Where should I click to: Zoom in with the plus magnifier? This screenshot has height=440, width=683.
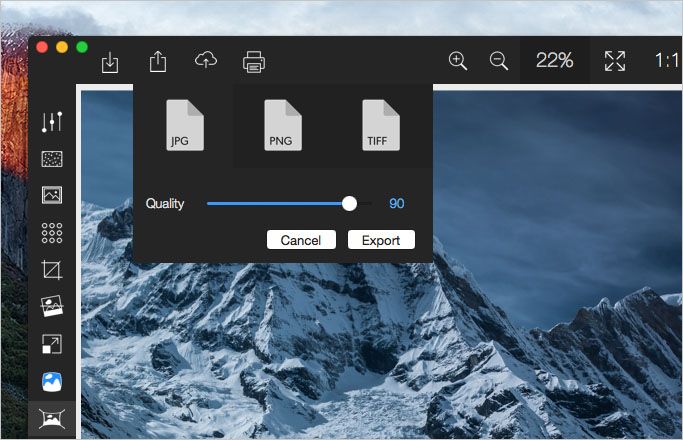458,61
